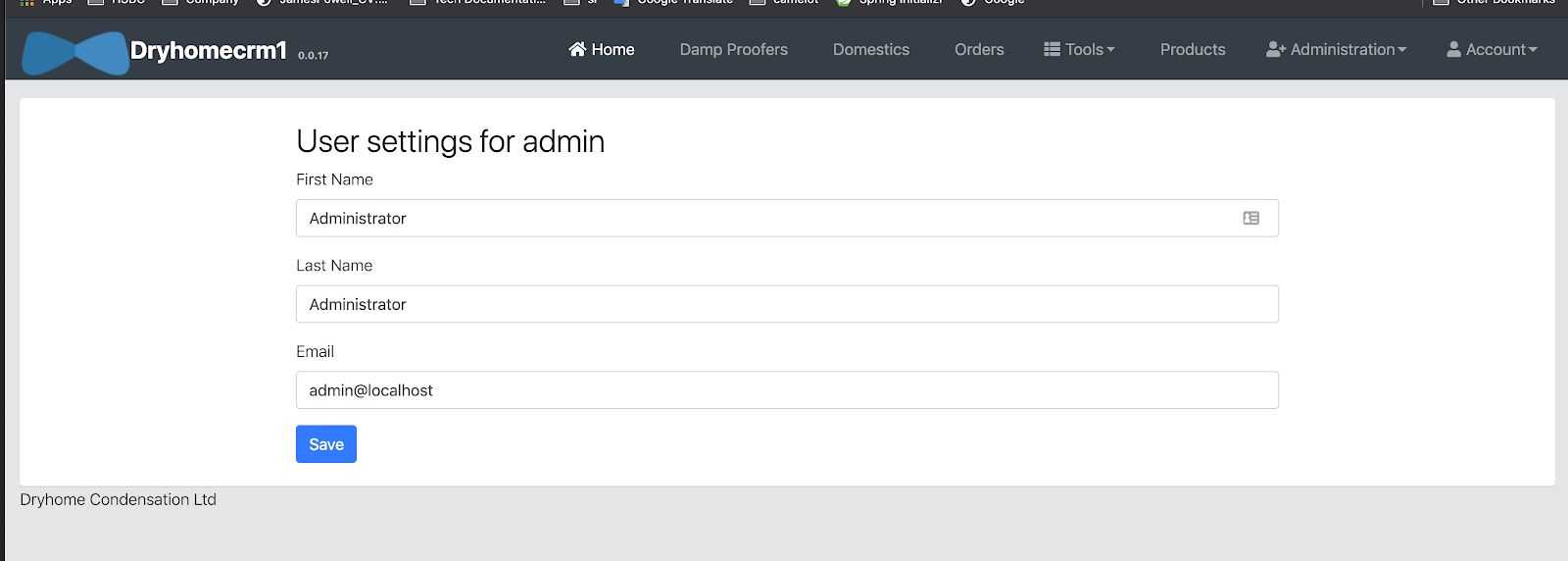Open the Account dropdown caret

click(x=1533, y=50)
